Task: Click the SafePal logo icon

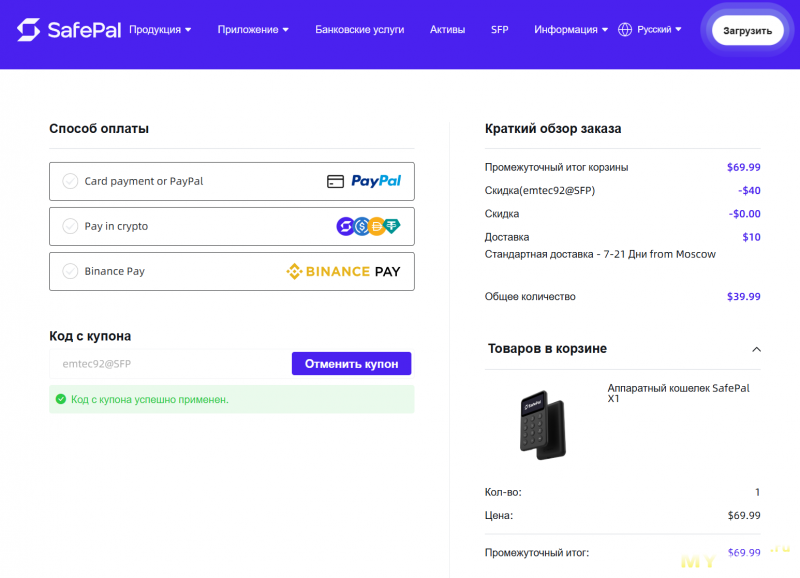Action: [x=29, y=30]
